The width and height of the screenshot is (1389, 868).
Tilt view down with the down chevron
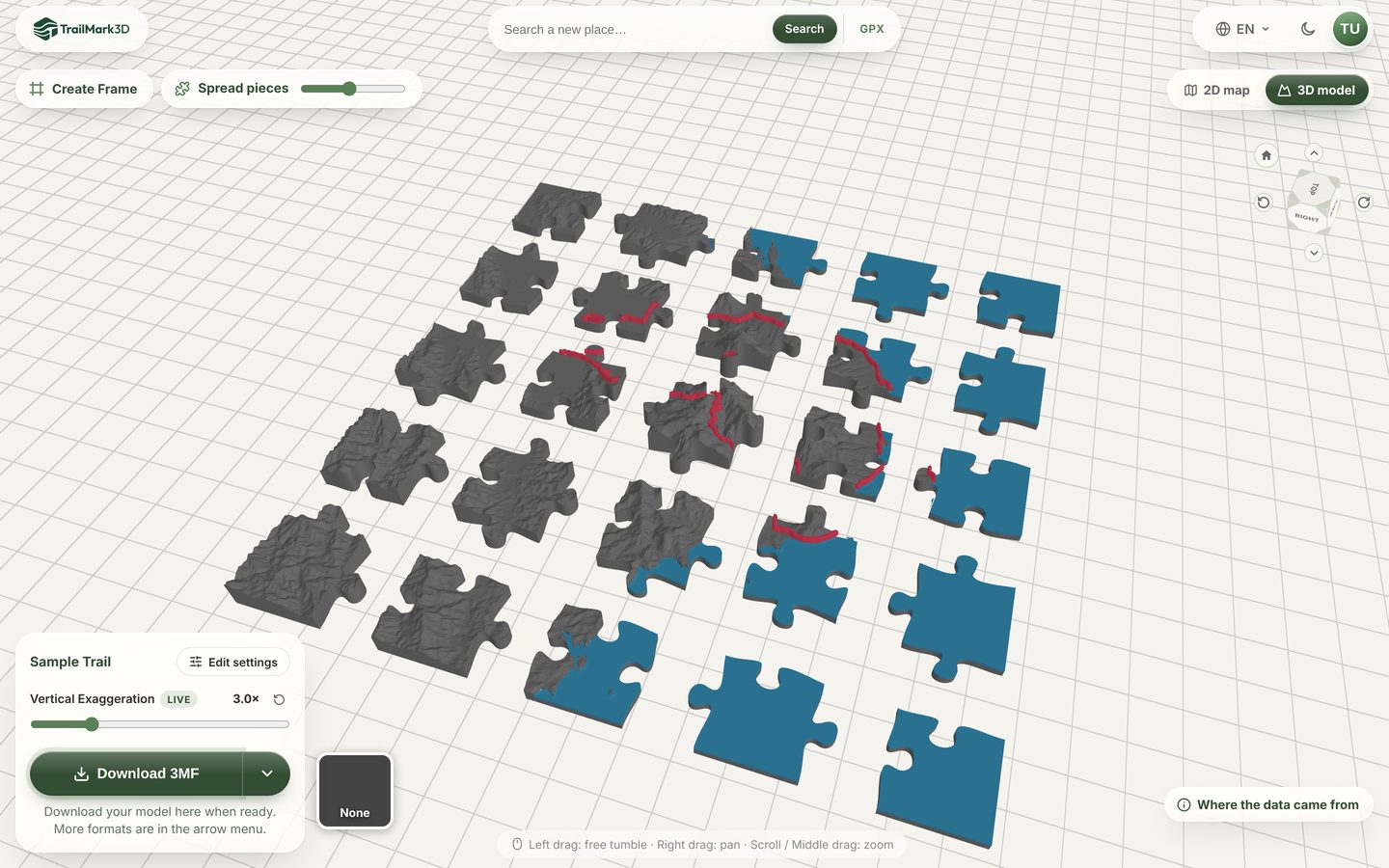(x=1314, y=253)
